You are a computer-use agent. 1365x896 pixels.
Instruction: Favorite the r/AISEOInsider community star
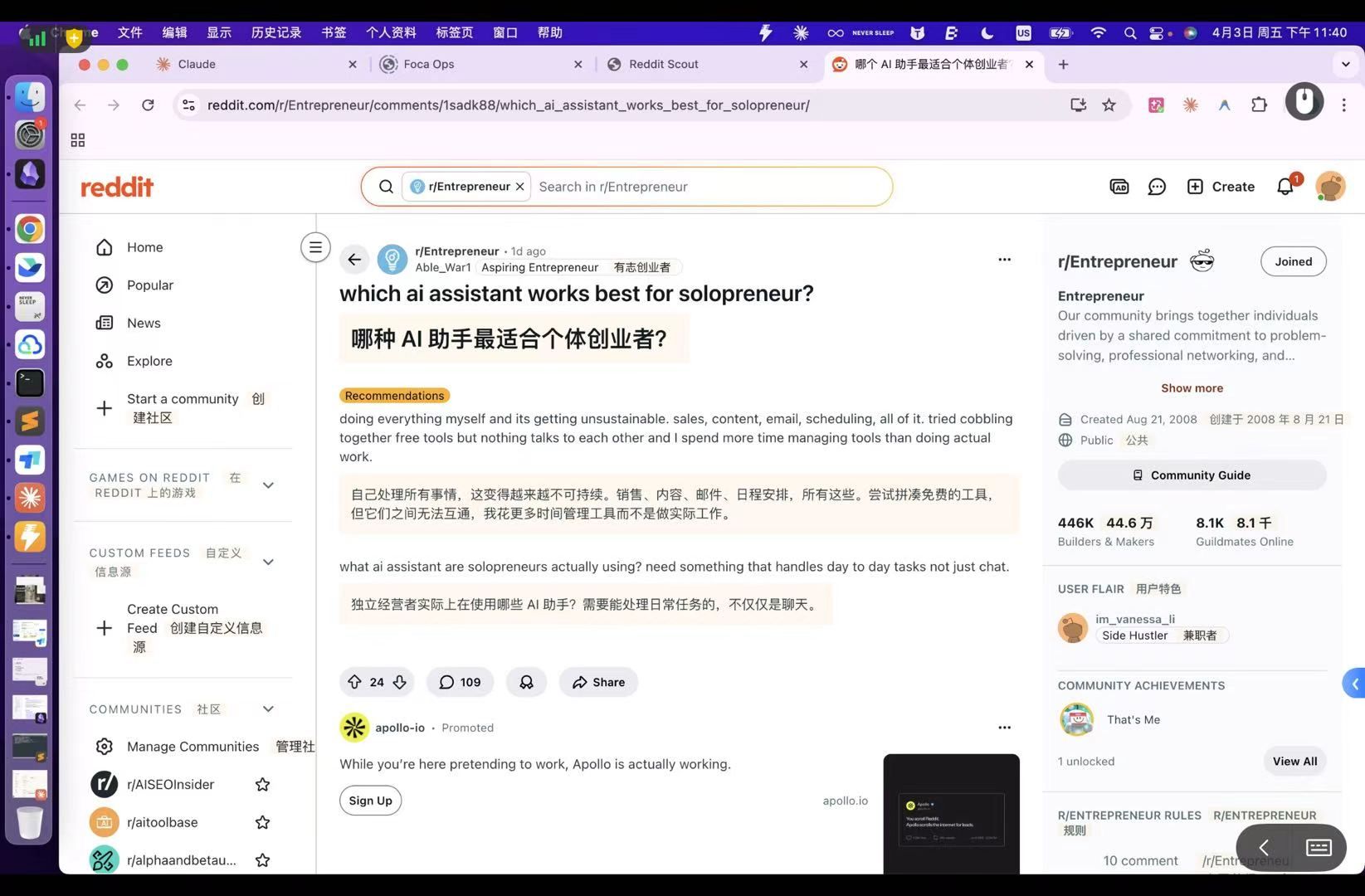262,785
